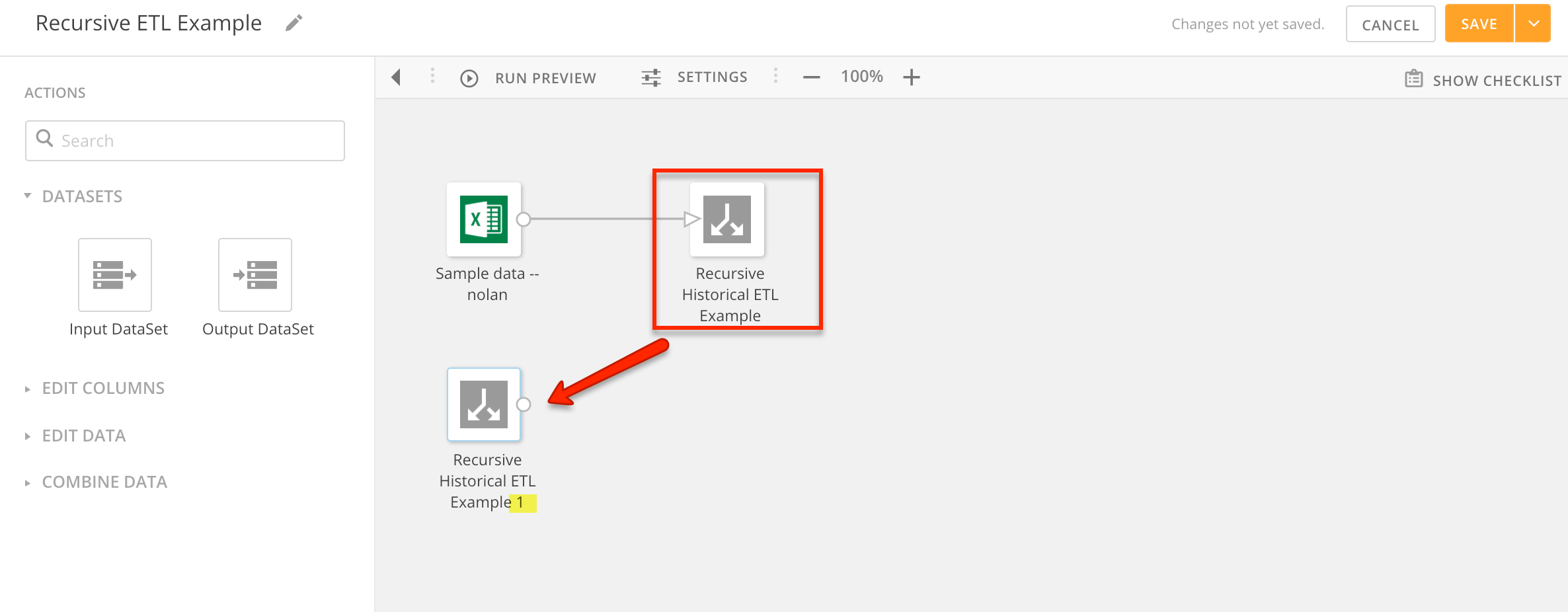Click the back navigation arrow
Viewport: 1568px width, 612px height.
point(396,77)
